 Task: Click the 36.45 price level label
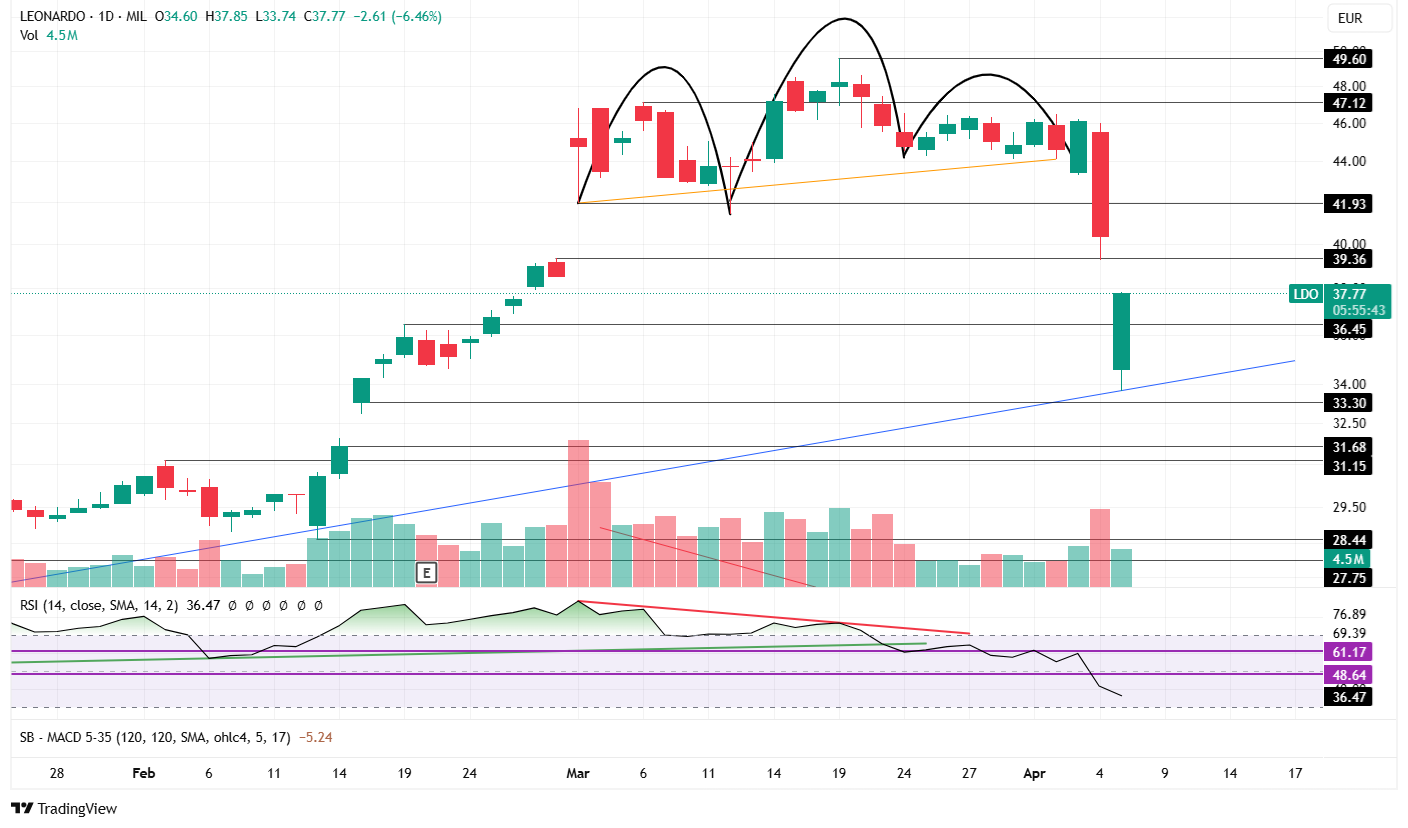point(1347,328)
